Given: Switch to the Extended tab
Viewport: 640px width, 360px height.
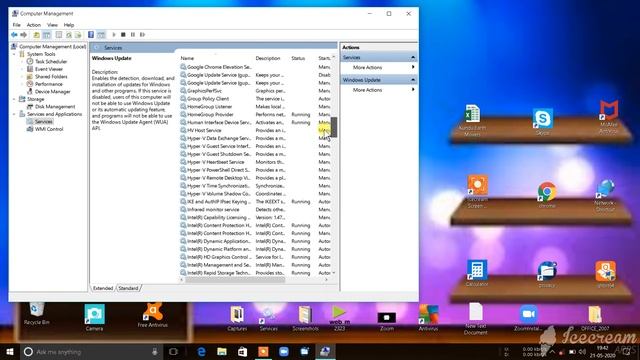Looking at the screenshot, I should 103,288.
